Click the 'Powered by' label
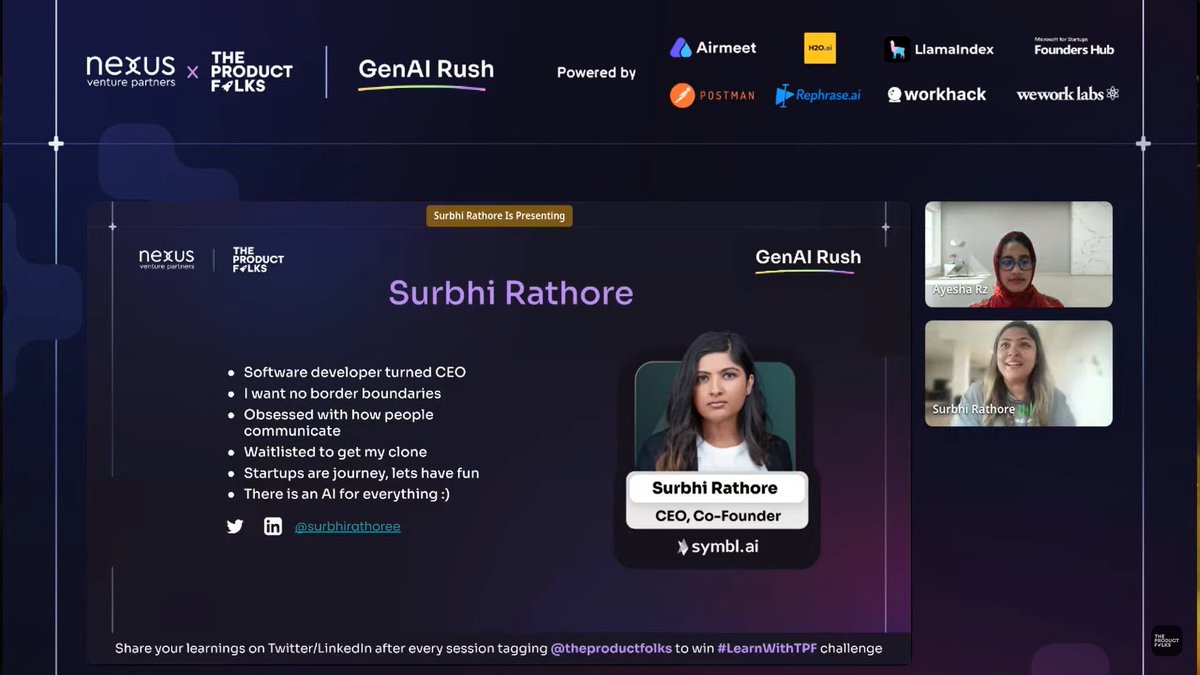Image resolution: width=1200 pixels, height=675 pixels. [x=596, y=72]
